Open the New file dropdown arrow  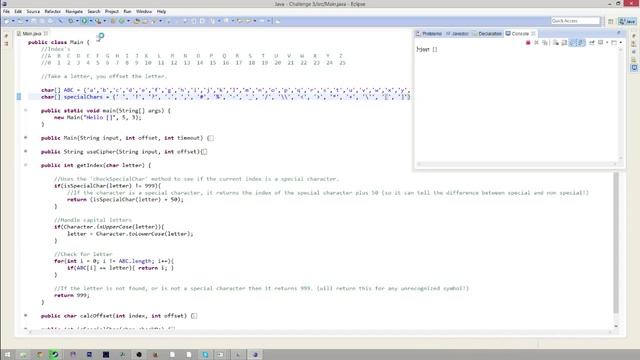coord(13,21)
